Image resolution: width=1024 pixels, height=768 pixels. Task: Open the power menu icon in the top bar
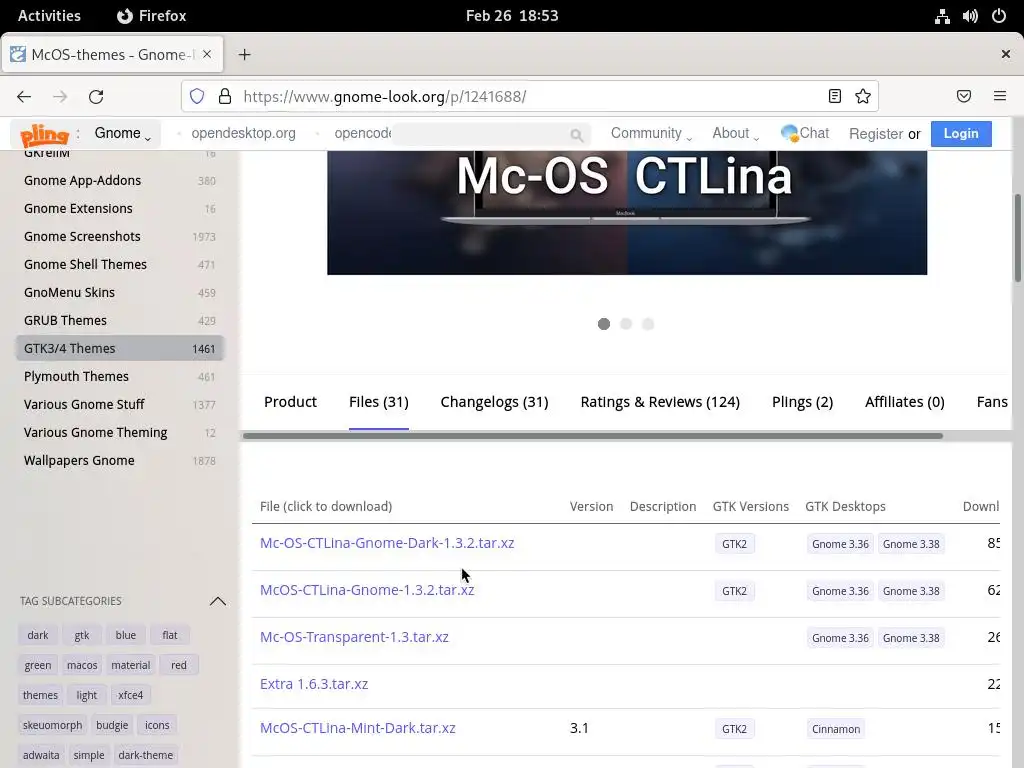click(x=999, y=16)
